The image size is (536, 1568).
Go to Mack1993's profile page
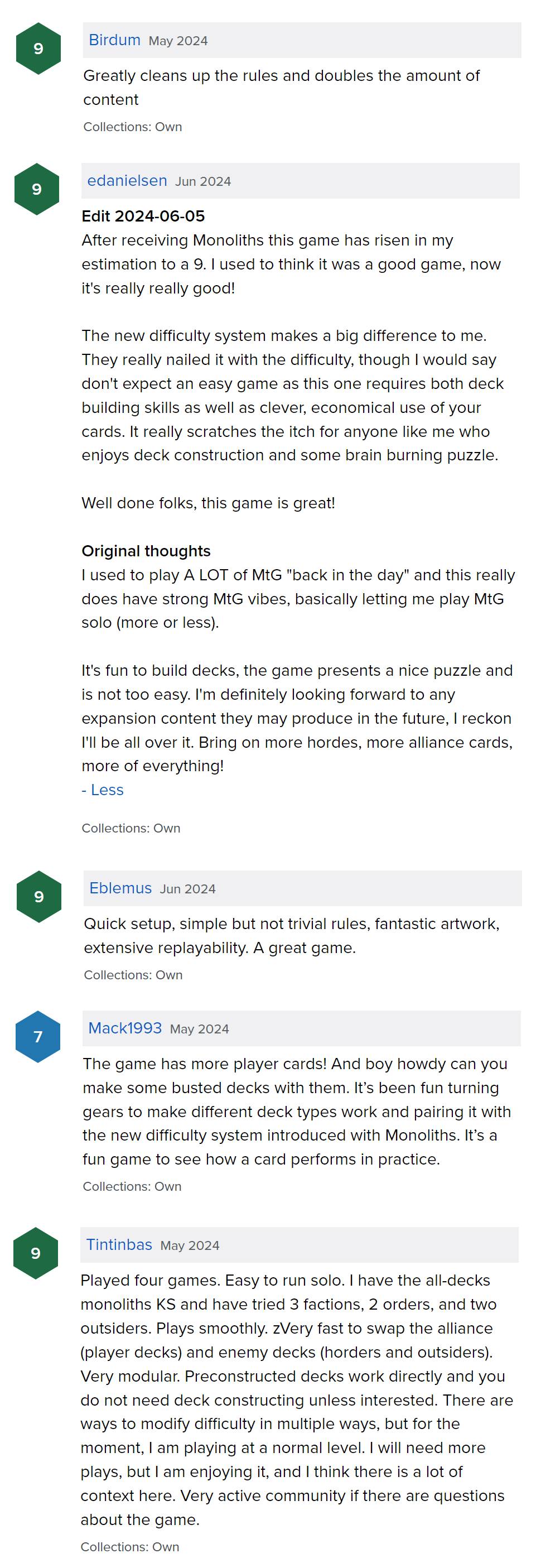pyautogui.click(x=125, y=1028)
